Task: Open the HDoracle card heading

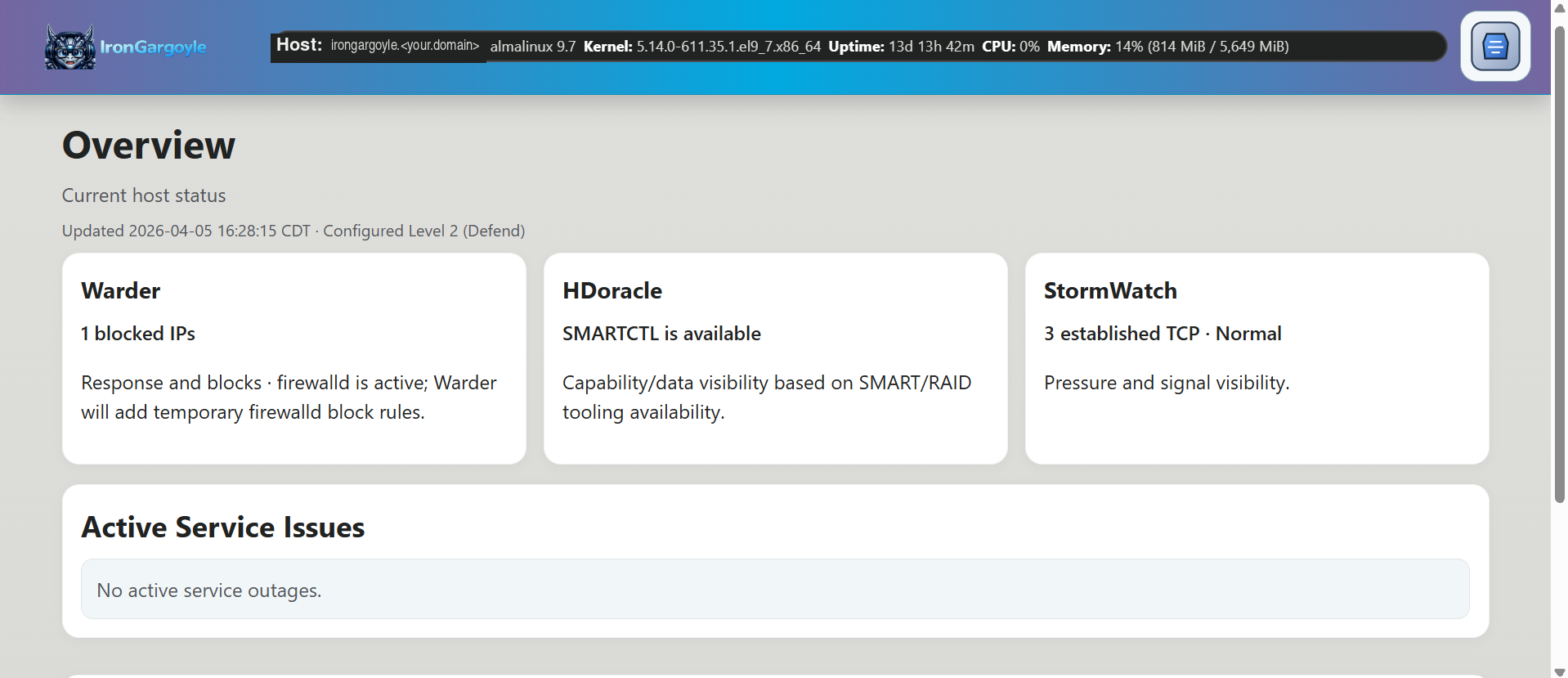Action: pyautogui.click(x=612, y=291)
